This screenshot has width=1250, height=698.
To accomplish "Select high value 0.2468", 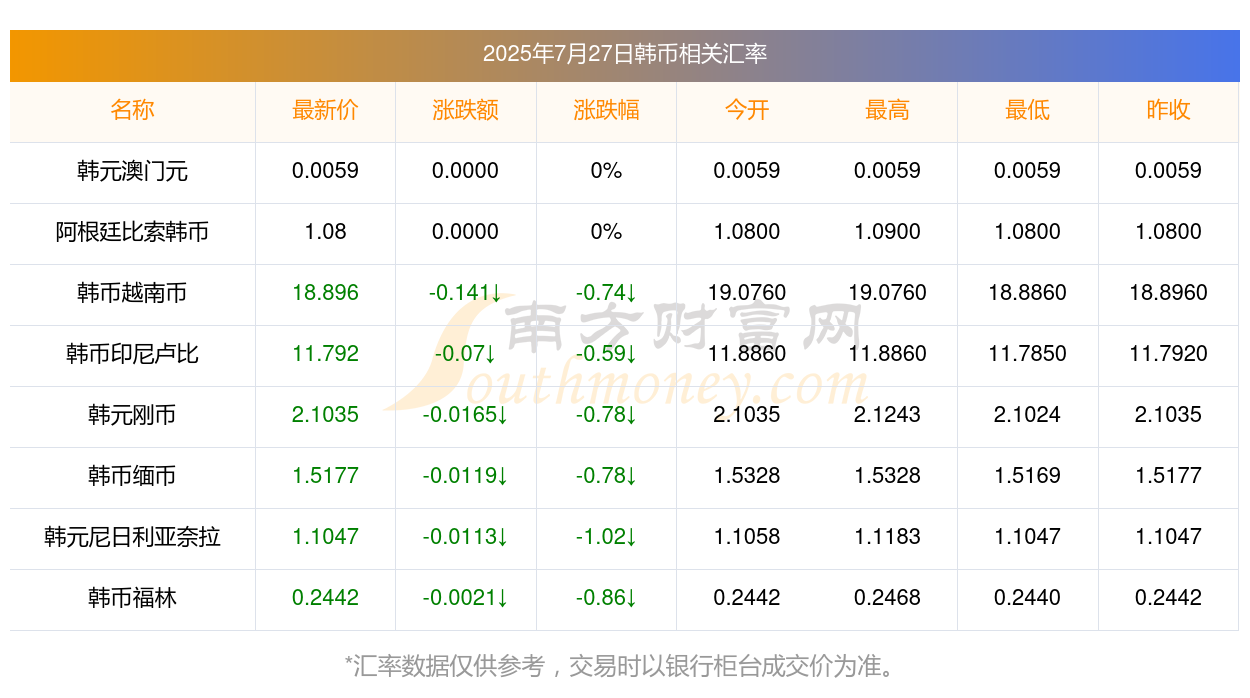I will click(x=887, y=598).
